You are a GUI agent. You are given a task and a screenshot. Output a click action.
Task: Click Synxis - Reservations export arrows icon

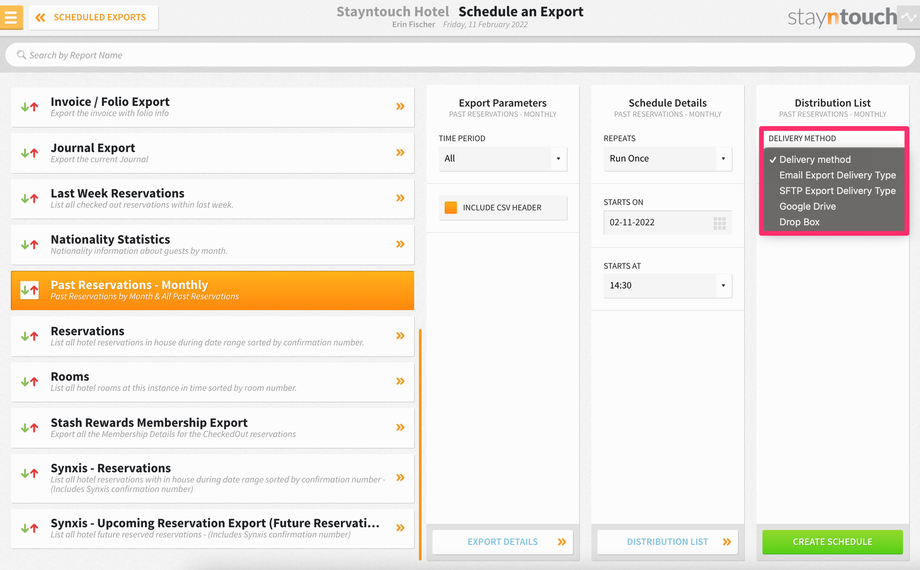(29, 473)
